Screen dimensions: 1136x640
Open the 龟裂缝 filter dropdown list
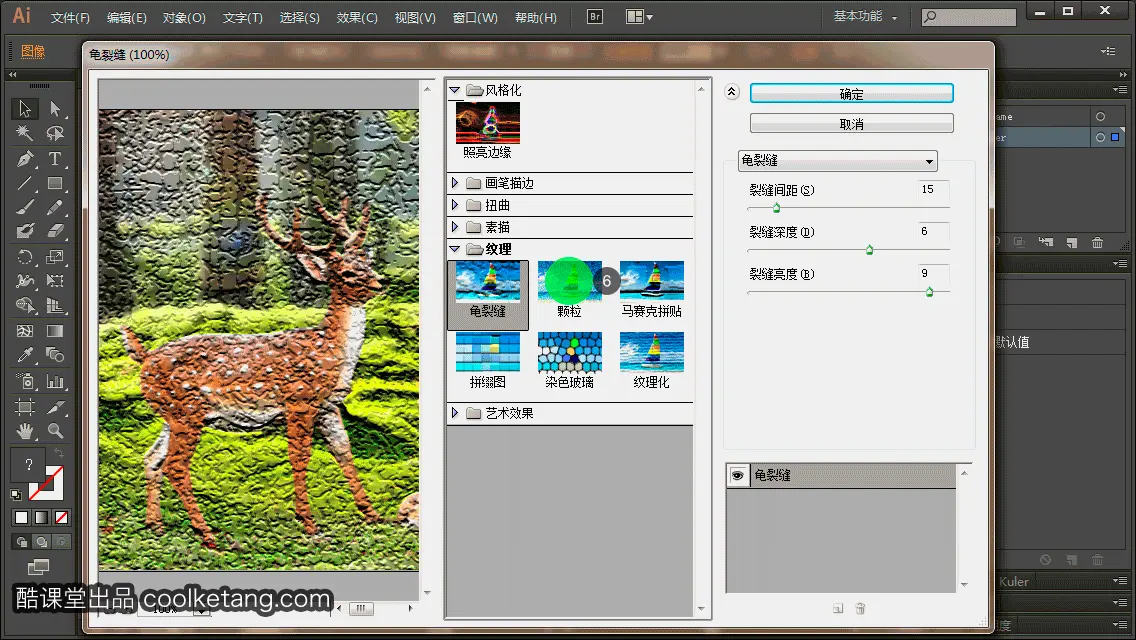pos(838,161)
